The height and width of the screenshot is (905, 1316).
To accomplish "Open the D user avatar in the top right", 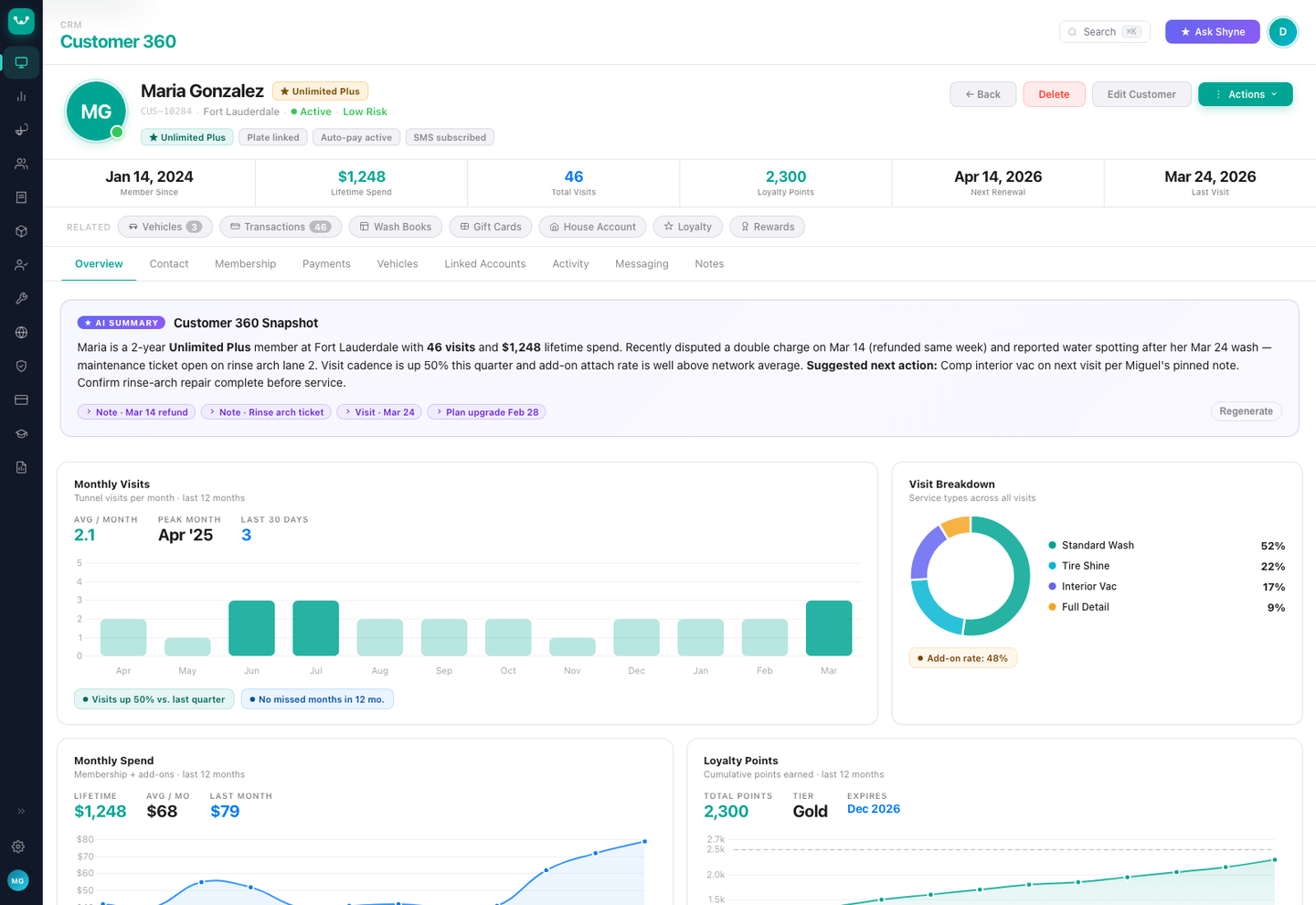I will click(1283, 32).
